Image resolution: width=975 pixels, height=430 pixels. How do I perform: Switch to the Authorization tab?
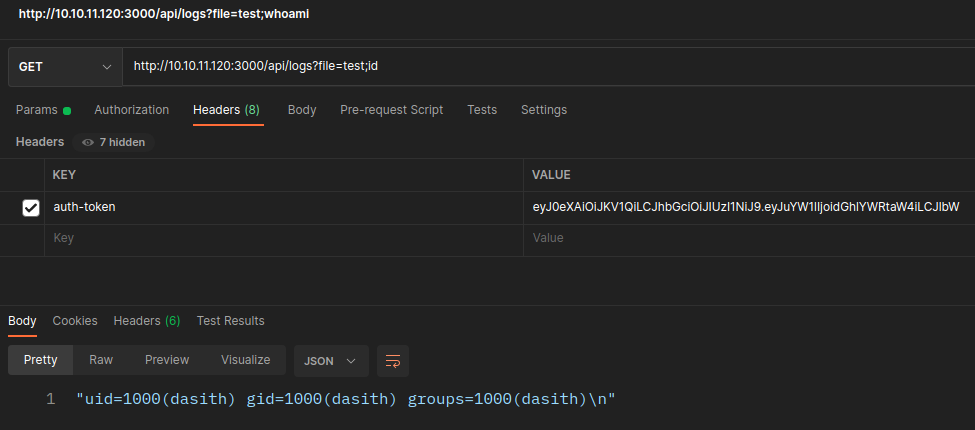131,110
